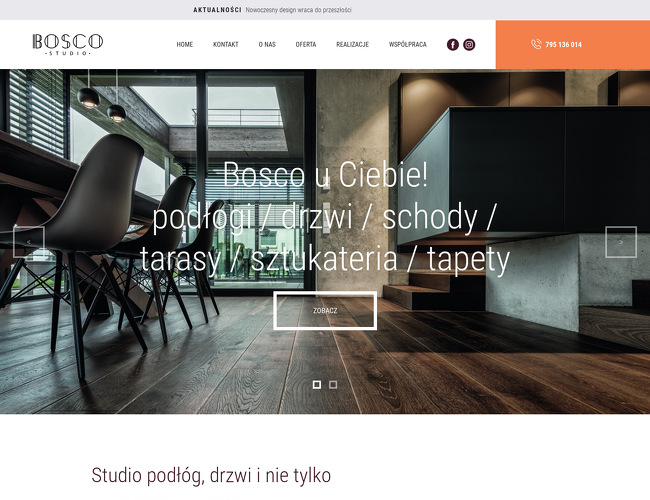Open the Nowoczesny design news headline

tap(298, 10)
